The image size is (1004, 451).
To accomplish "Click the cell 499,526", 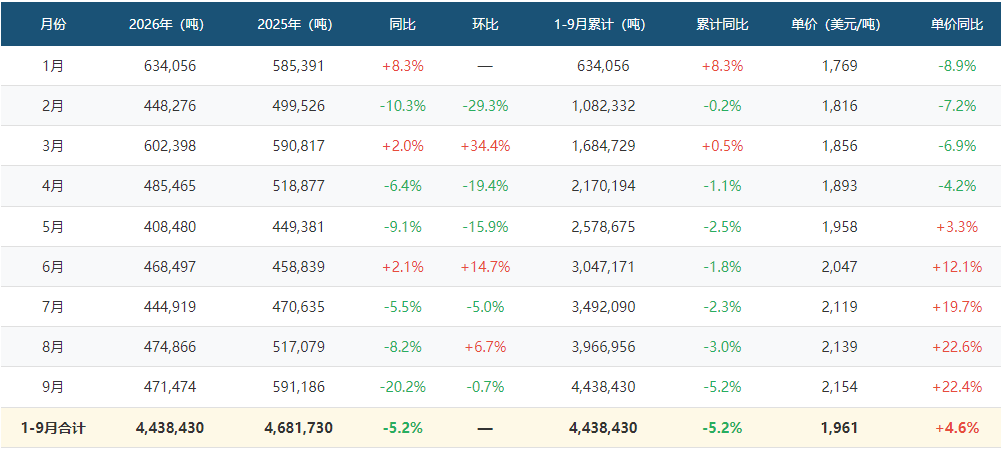I will (298, 106).
